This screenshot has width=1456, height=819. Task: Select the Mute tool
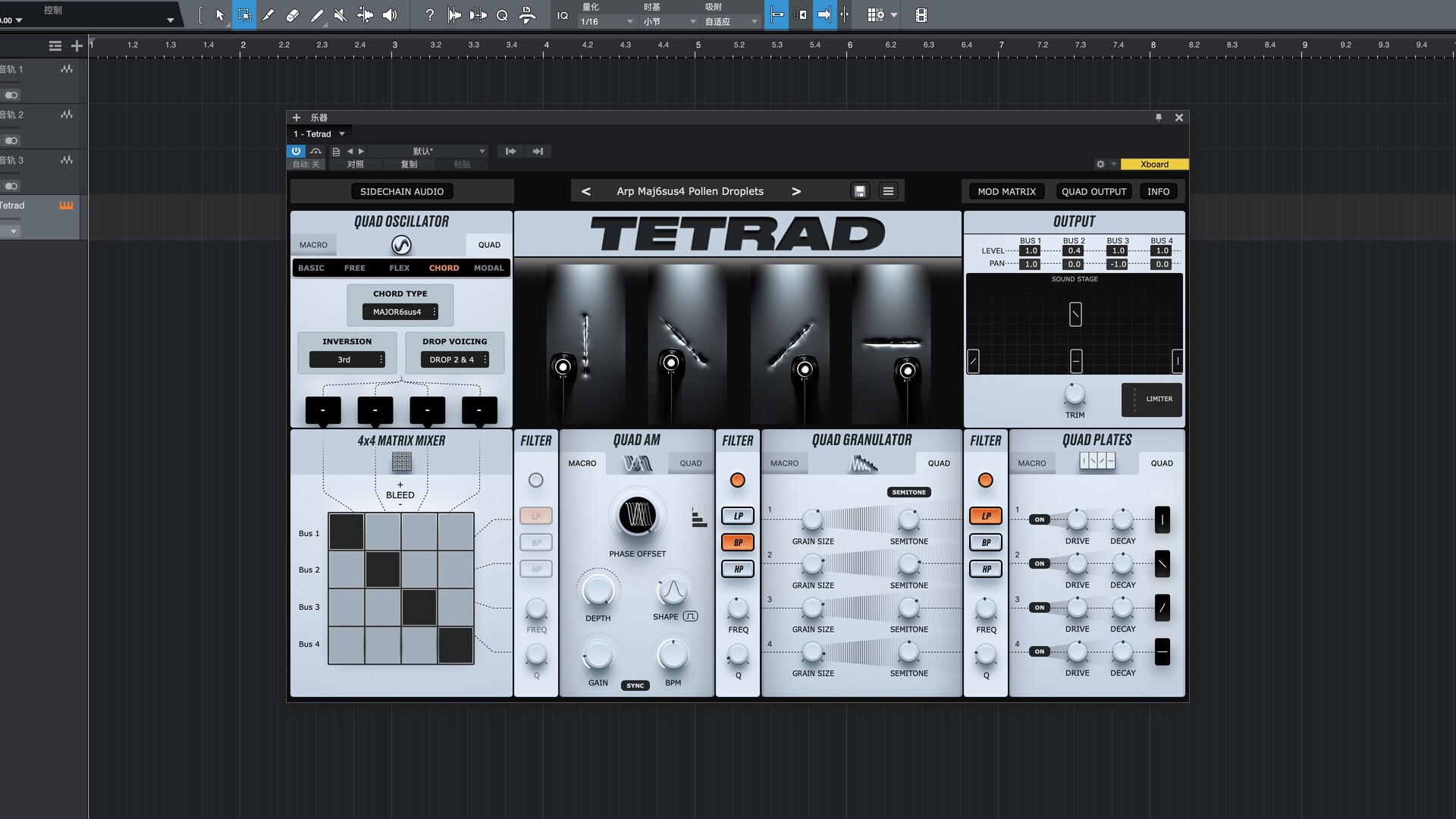341,14
